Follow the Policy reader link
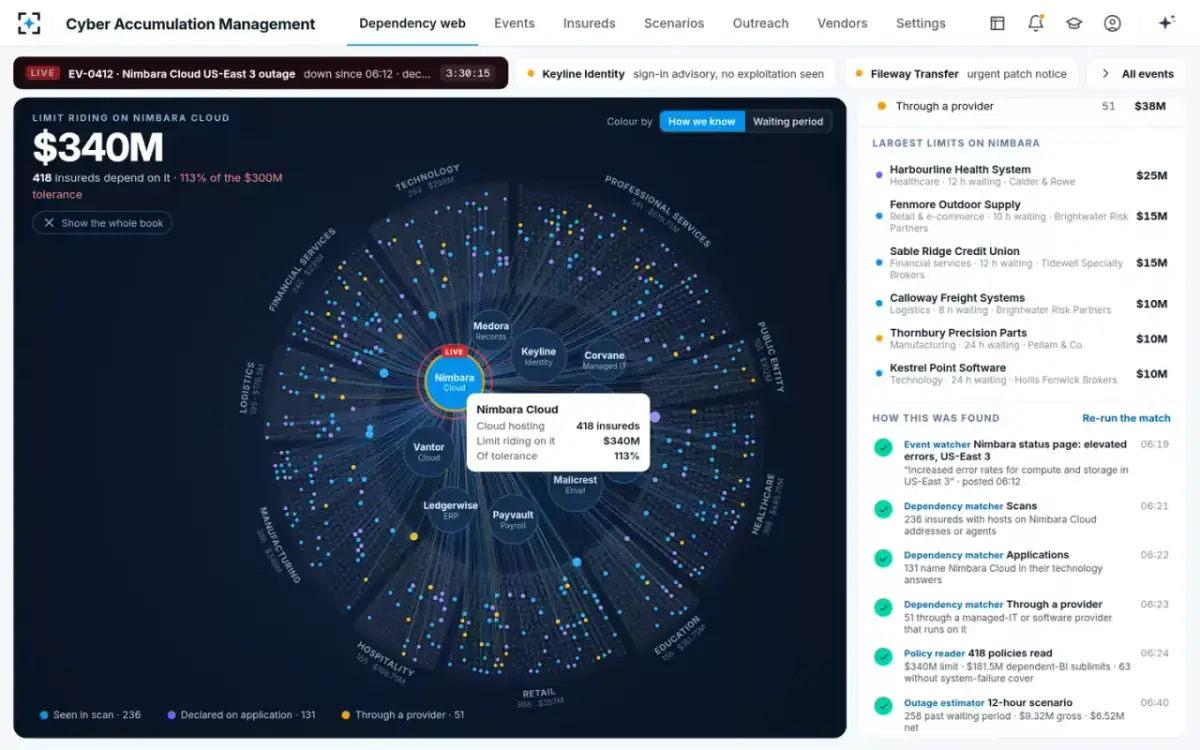The image size is (1200, 750). (x=934, y=653)
